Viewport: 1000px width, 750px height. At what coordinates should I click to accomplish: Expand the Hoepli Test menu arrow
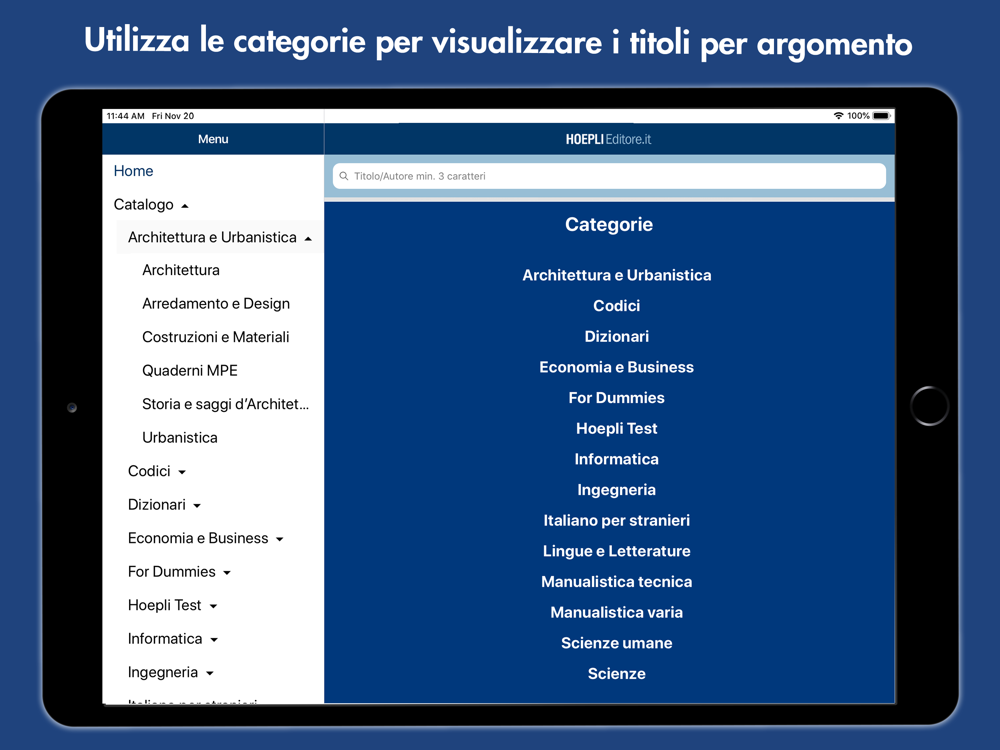coord(213,607)
